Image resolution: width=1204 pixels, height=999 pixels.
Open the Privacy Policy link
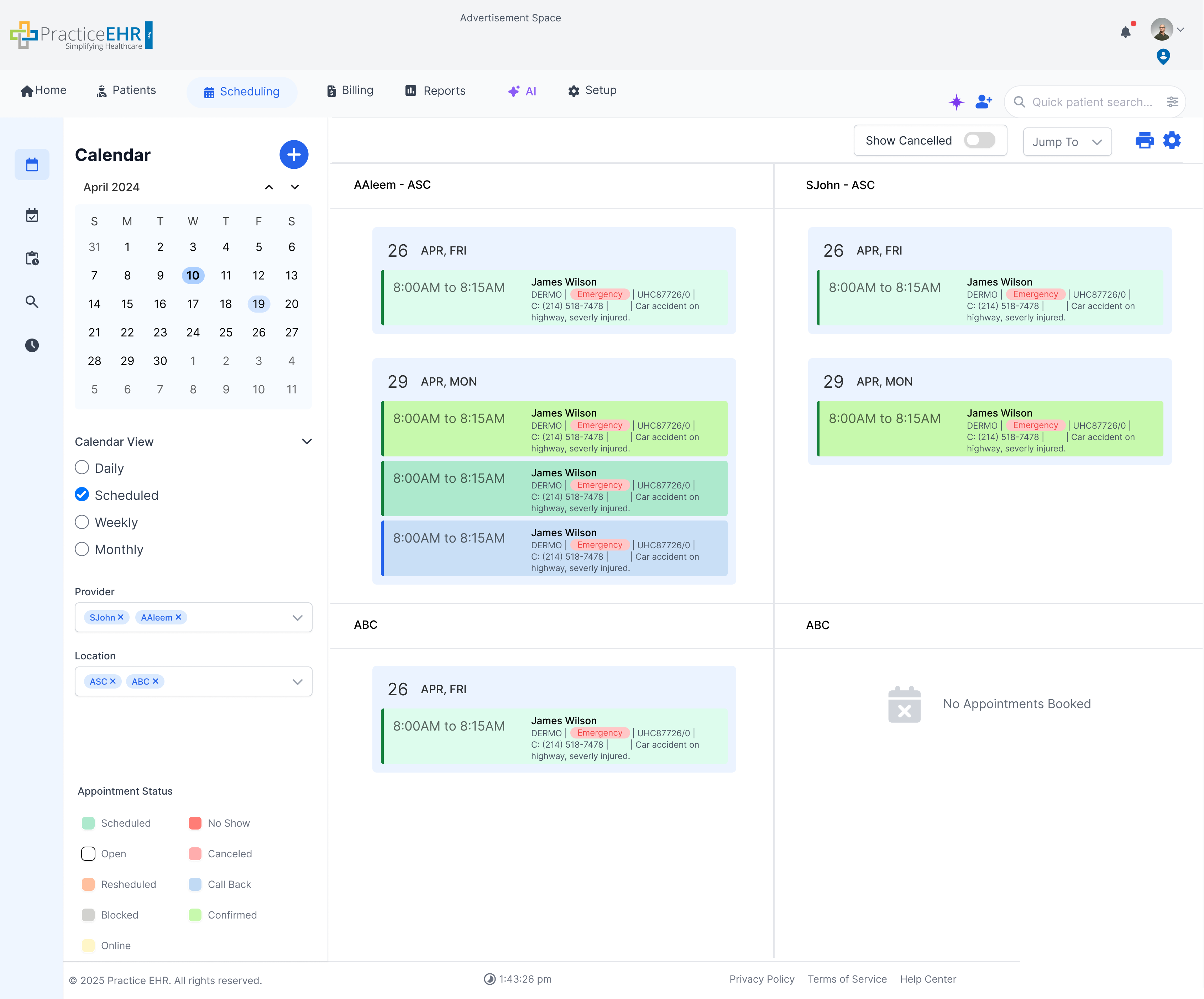tap(761, 979)
